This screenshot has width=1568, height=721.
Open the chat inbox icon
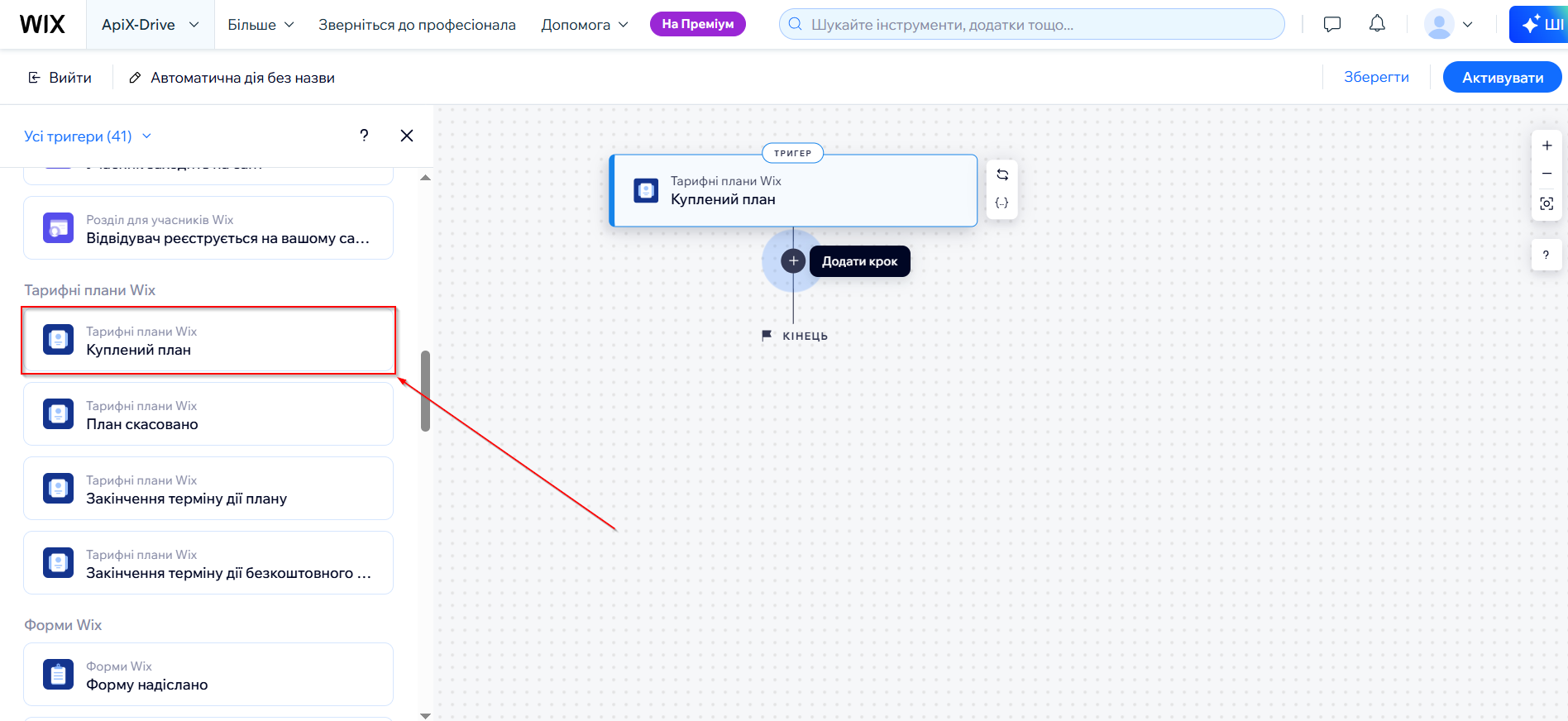pos(1331,24)
